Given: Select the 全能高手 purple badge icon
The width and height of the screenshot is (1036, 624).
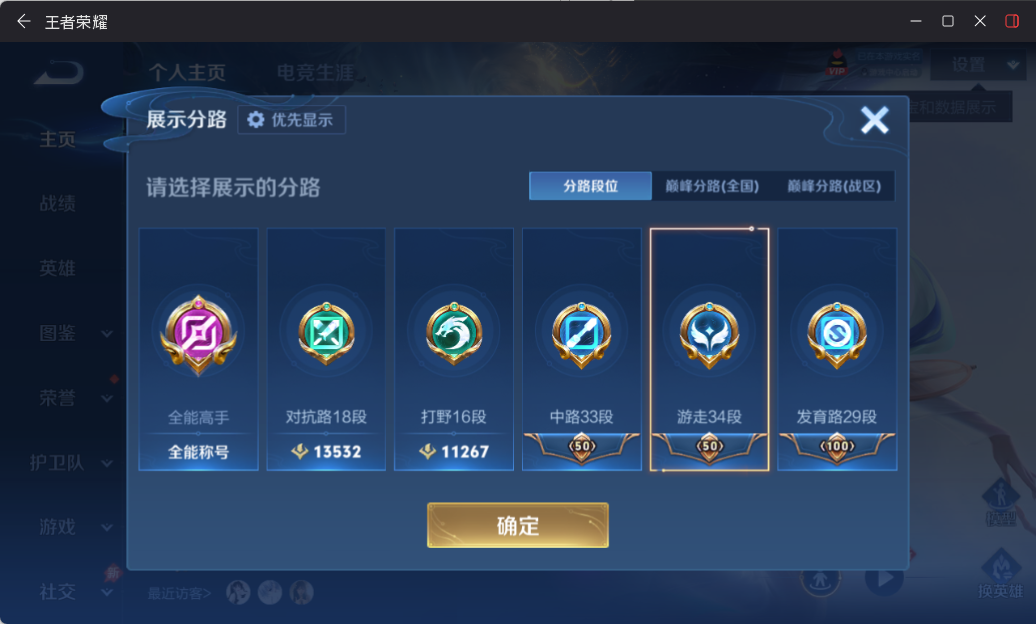Looking at the screenshot, I should [x=198, y=335].
